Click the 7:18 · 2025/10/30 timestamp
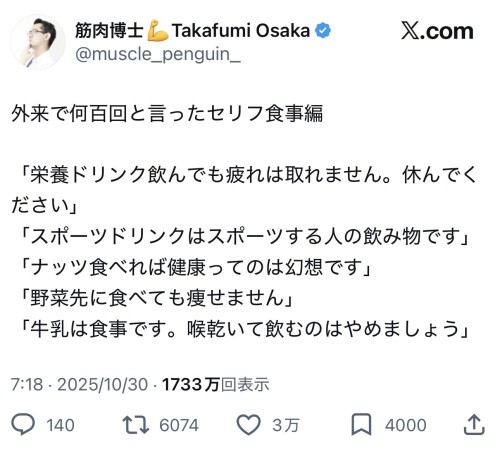The height and width of the screenshot is (466, 500). tap(79, 384)
